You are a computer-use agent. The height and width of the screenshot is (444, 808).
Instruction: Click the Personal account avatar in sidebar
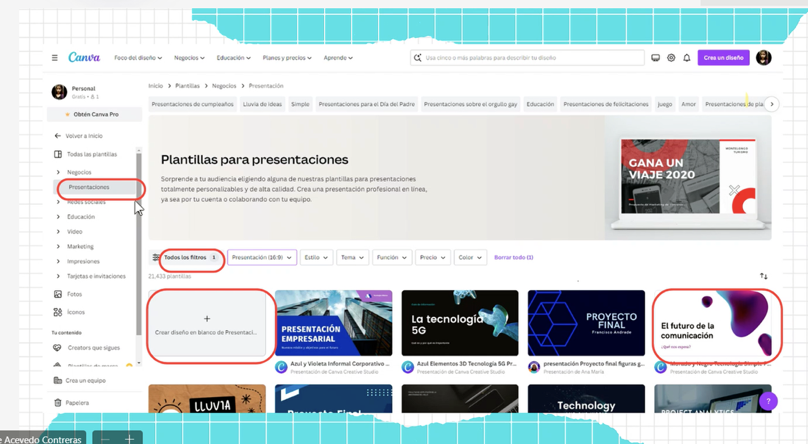[x=59, y=92]
